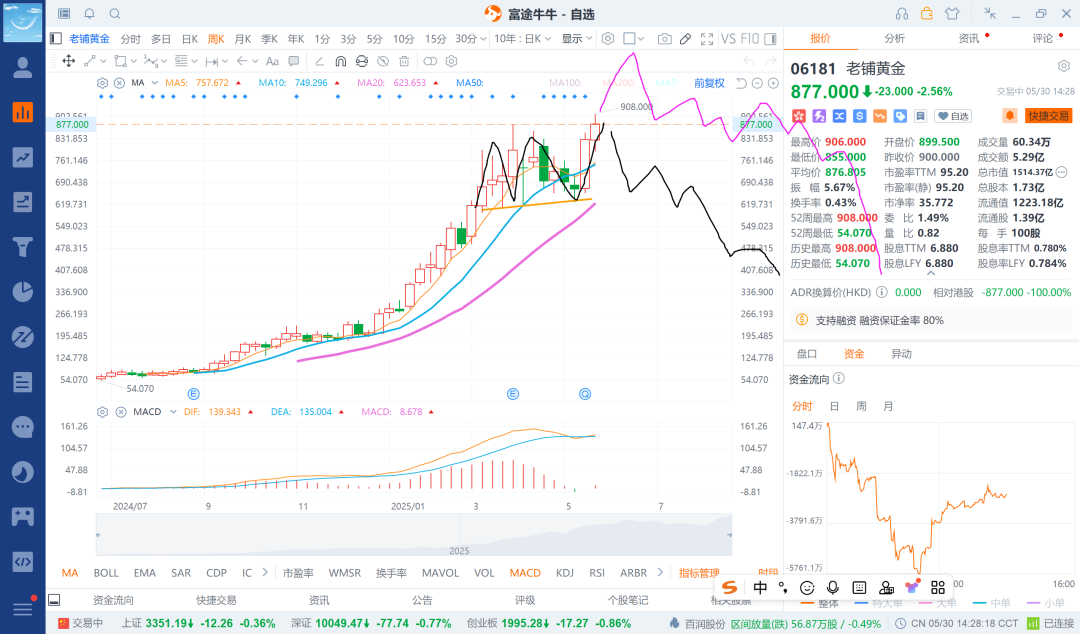Switch to the 评论 tab
This screenshot has height=634, width=1080.
click(x=1043, y=39)
